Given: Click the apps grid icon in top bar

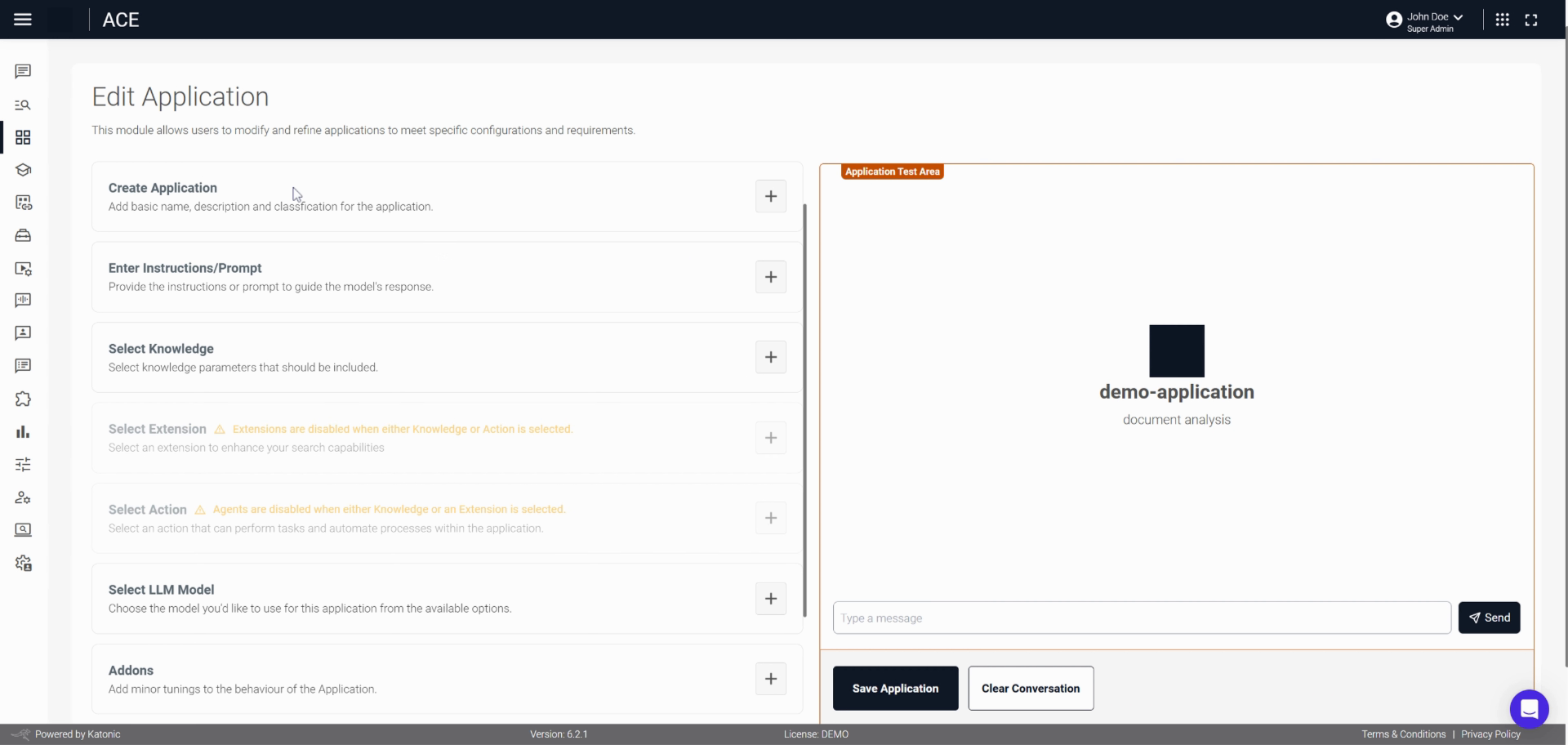Looking at the screenshot, I should 1503,19.
